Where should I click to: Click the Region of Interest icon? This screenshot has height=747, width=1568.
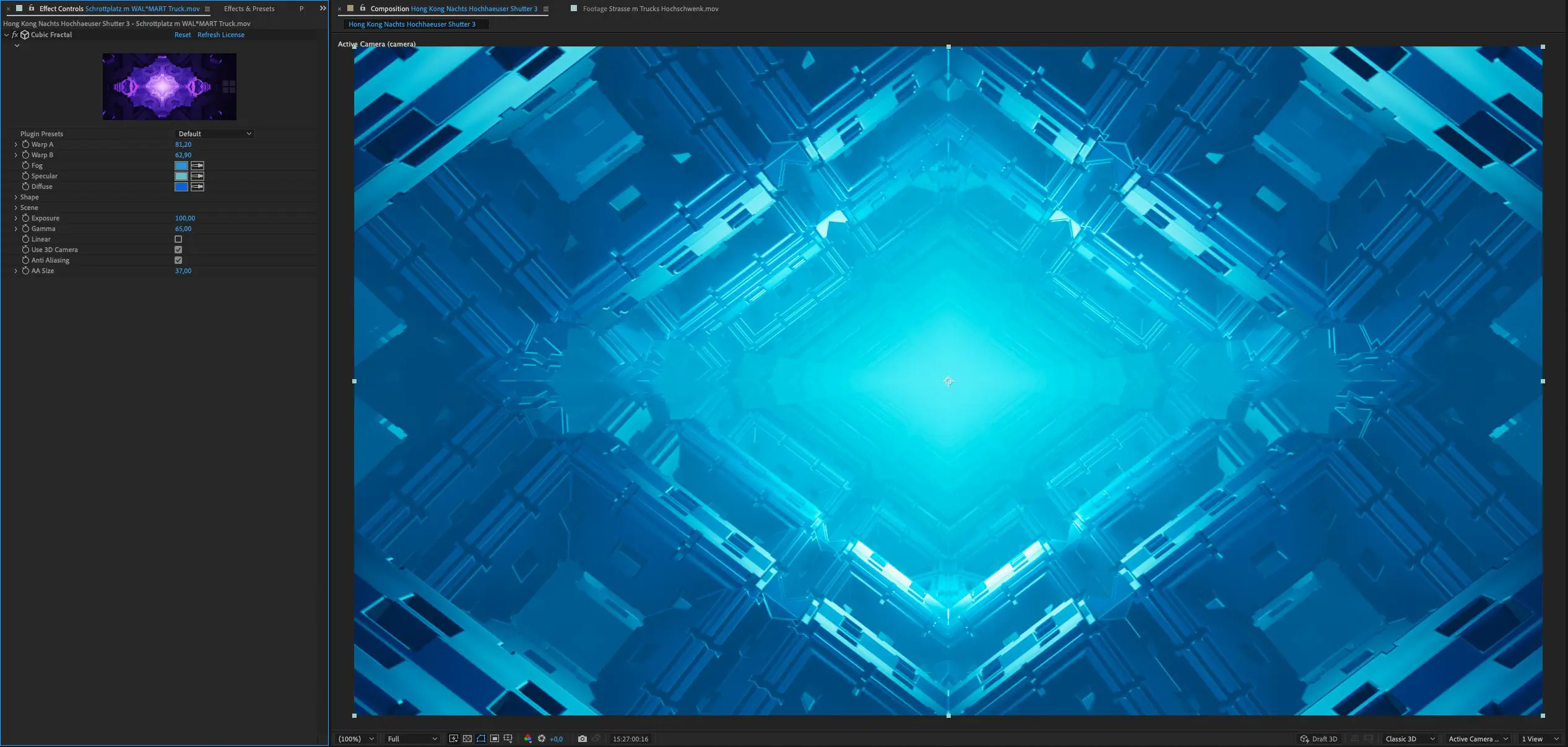point(495,738)
